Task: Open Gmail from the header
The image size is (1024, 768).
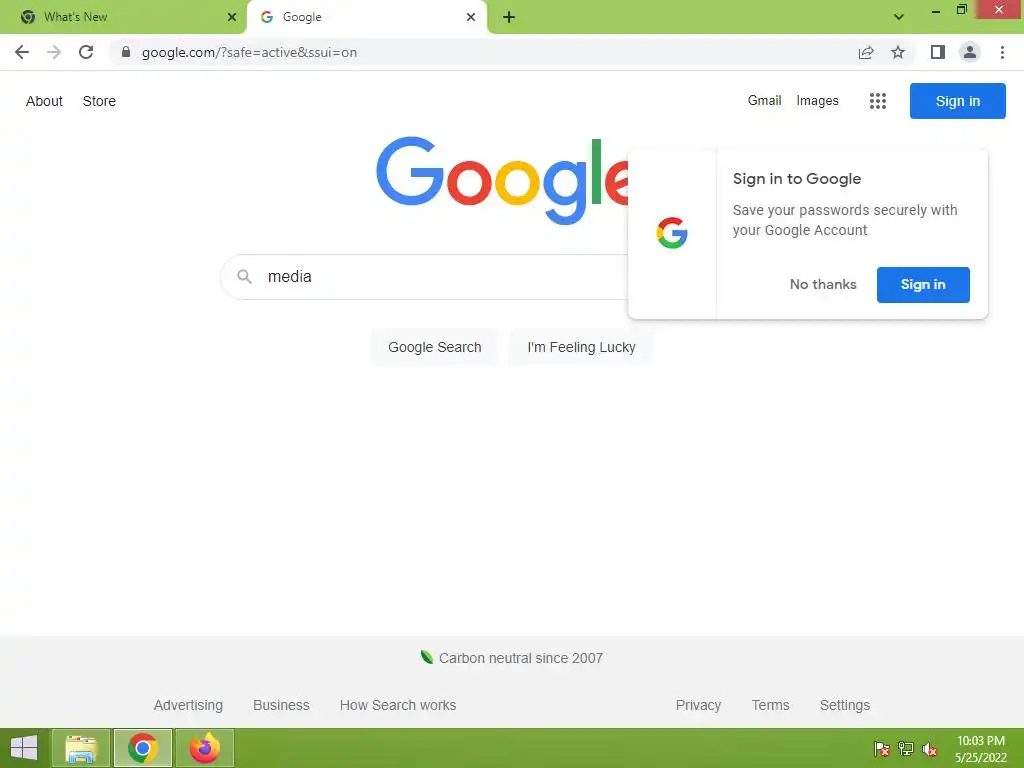Action: tap(764, 101)
